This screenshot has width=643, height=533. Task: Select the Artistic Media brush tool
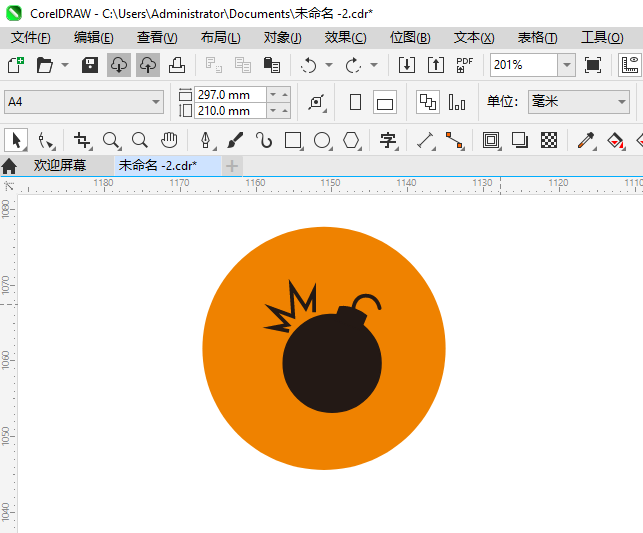235,140
